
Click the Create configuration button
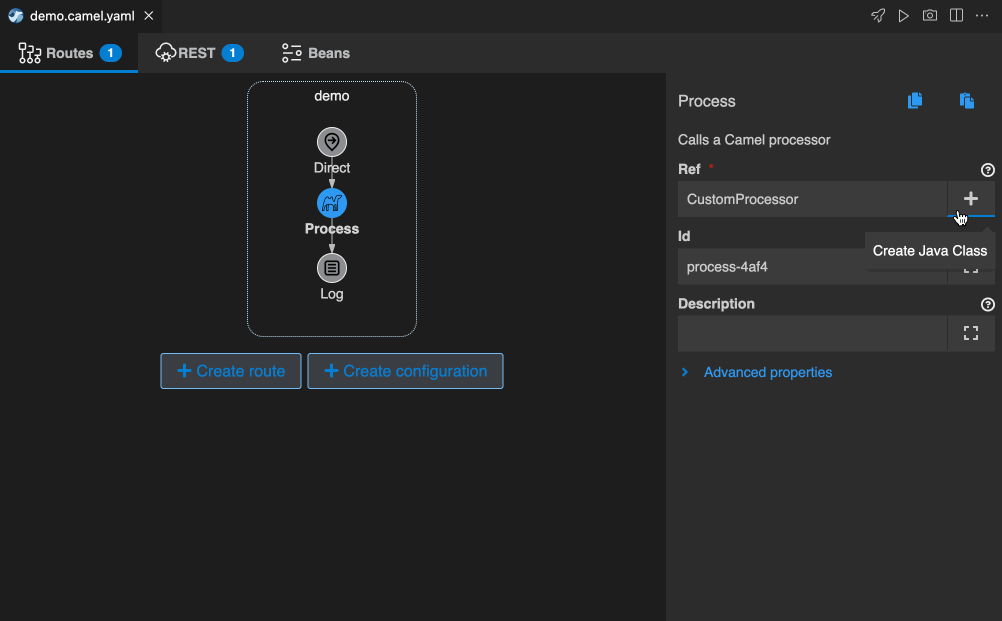click(405, 371)
